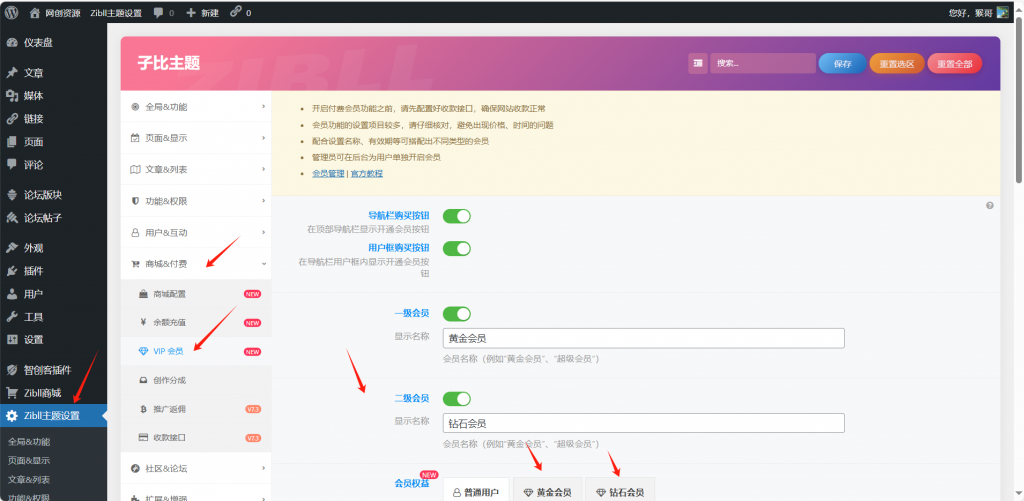1024x501 pixels.
Task: Toggle the 导航栏购买按钮 switch
Action: [x=456, y=216]
